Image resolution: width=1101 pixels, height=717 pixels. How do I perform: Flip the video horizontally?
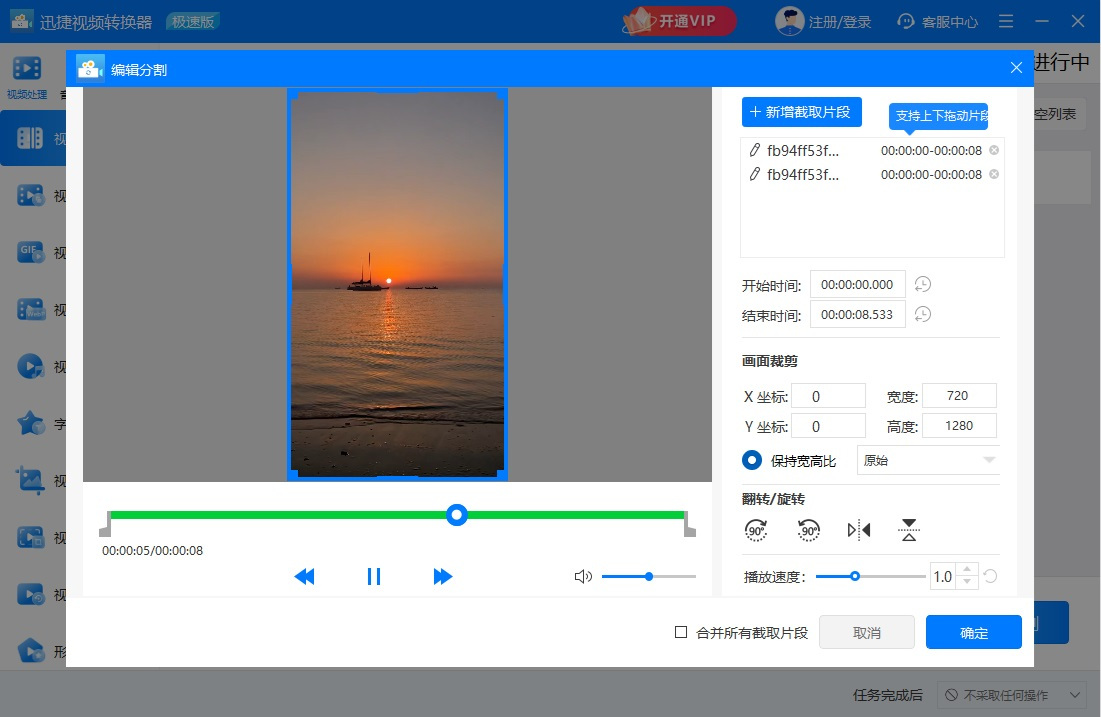pos(858,530)
